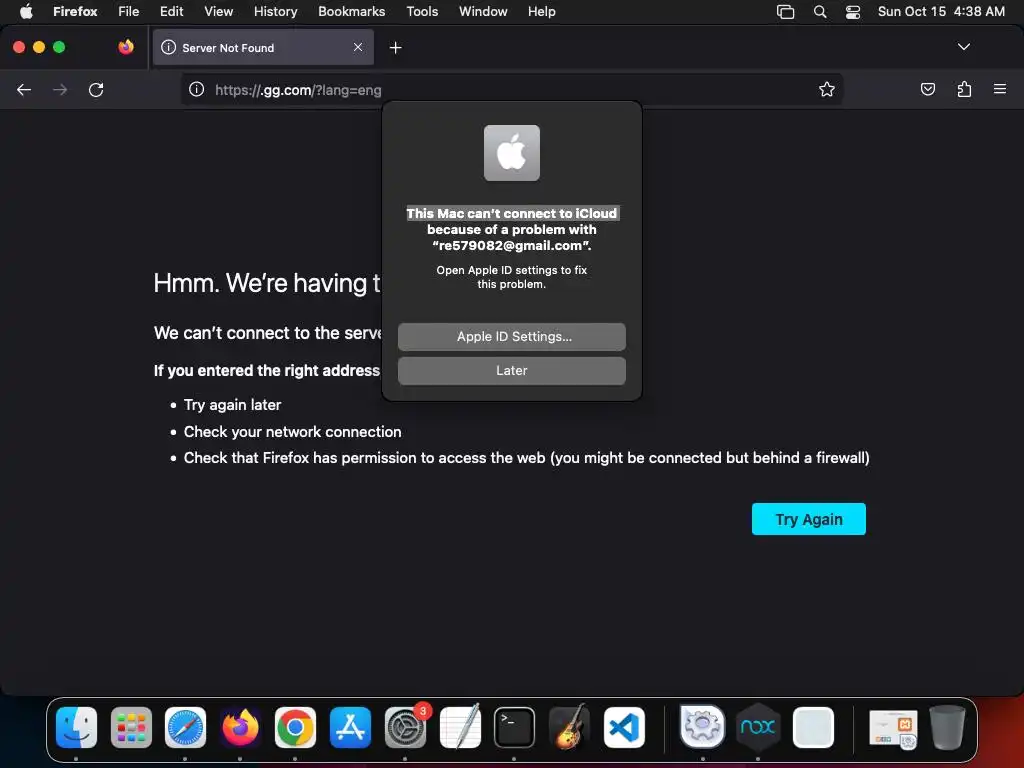Launch Nox from the Dock
This screenshot has width=1024, height=768.
pyautogui.click(x=758, y=726)
